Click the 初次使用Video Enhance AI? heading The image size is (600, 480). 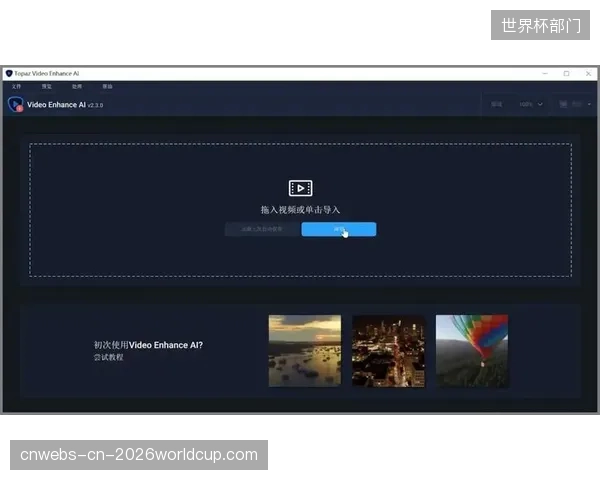(x=148, y=345)
